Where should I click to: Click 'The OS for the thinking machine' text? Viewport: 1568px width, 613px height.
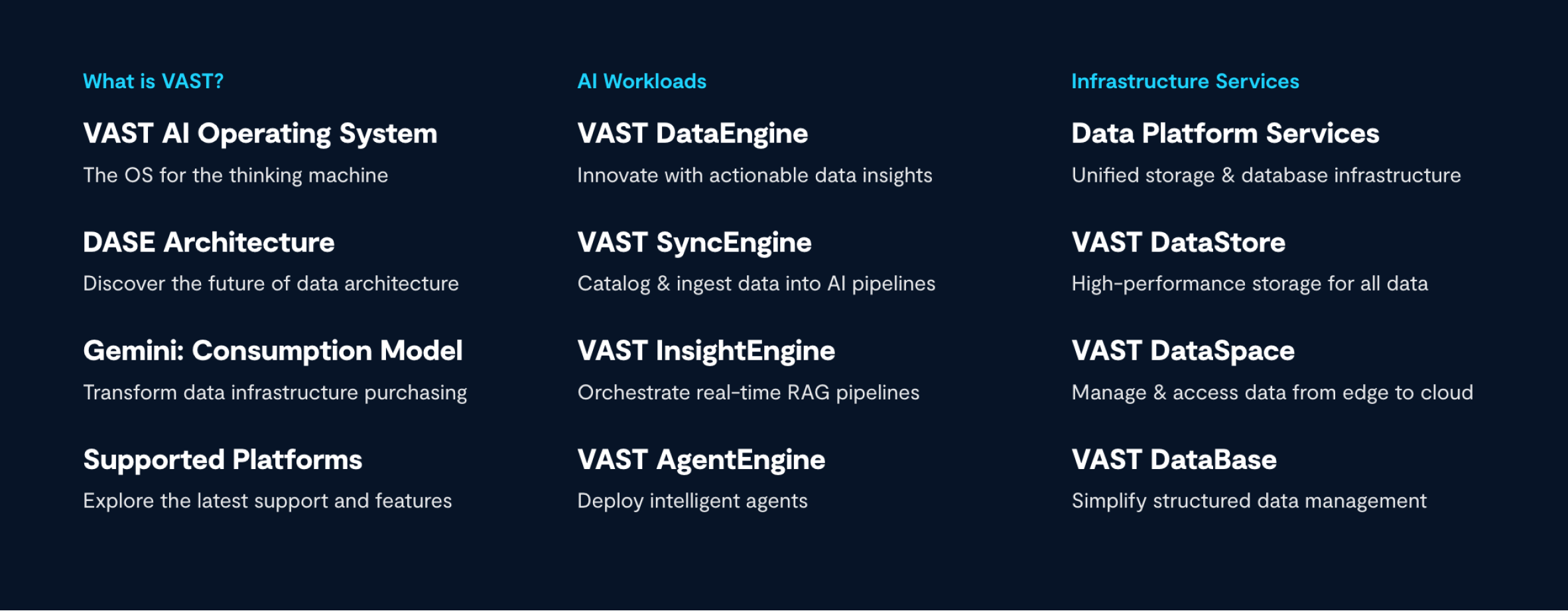[x=235, y=176]
